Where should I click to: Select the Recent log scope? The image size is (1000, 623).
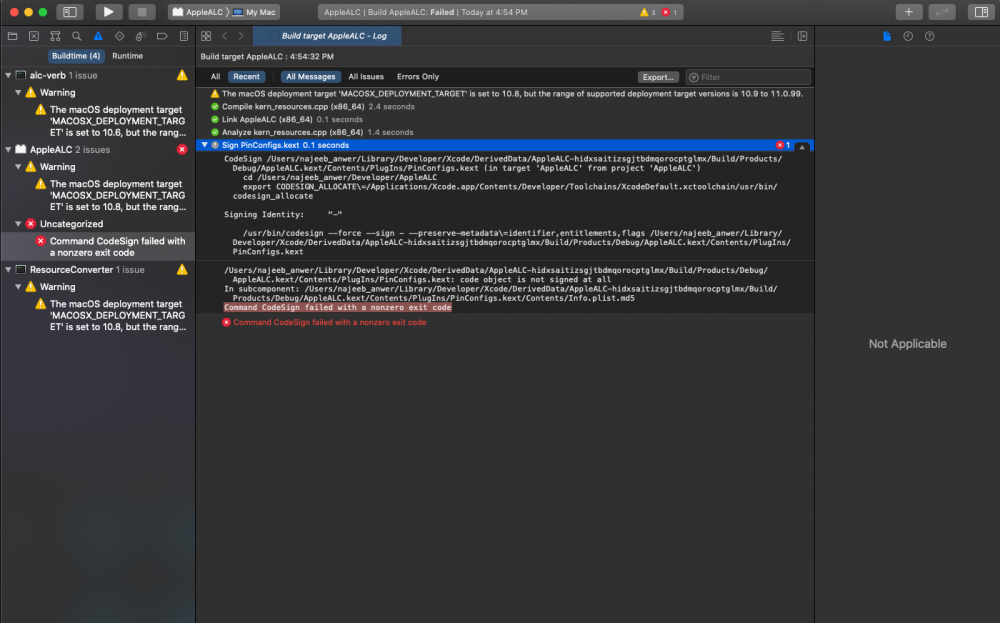[246, 77]
